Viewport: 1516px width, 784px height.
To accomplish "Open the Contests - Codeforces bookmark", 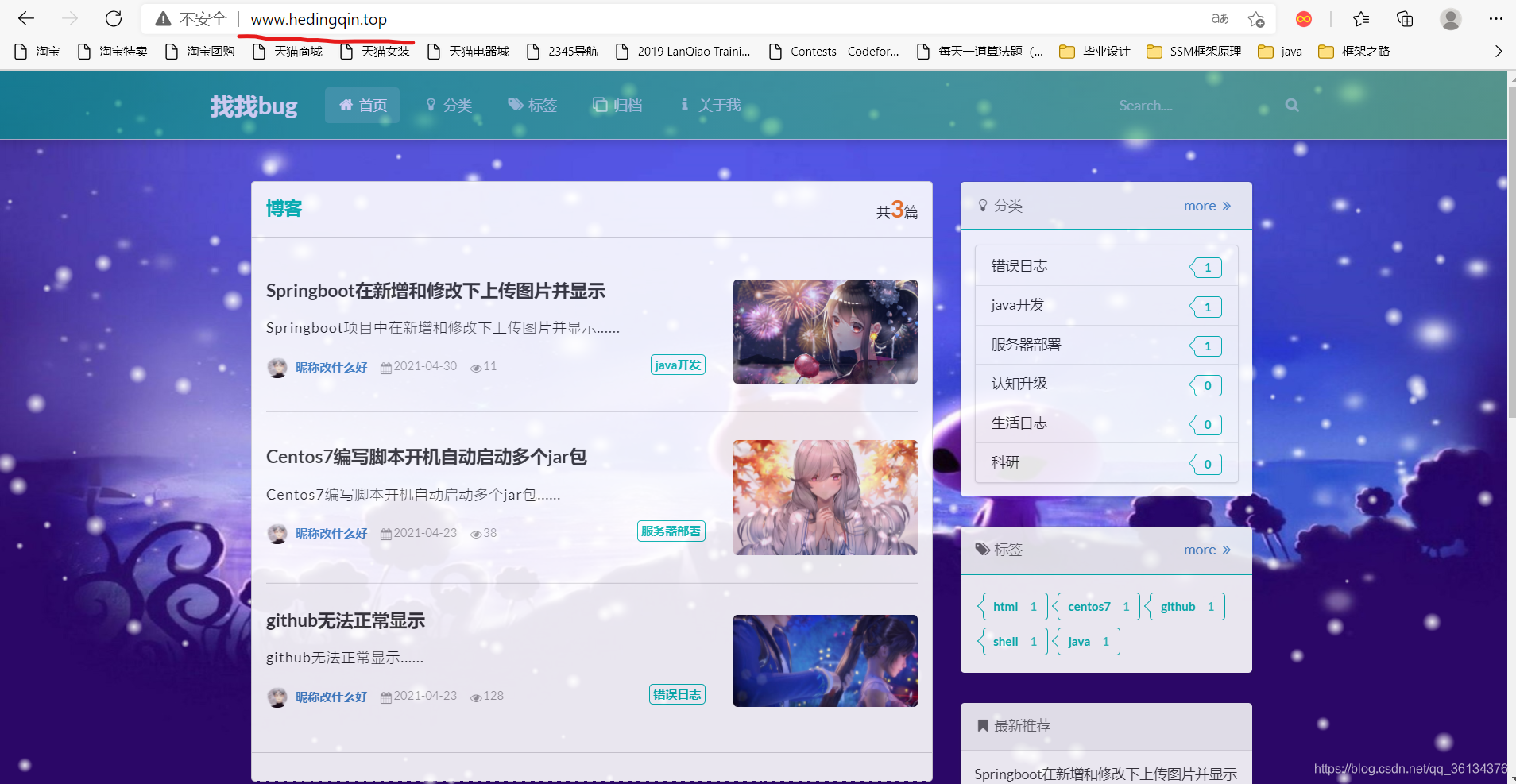I will click(834, 51).
